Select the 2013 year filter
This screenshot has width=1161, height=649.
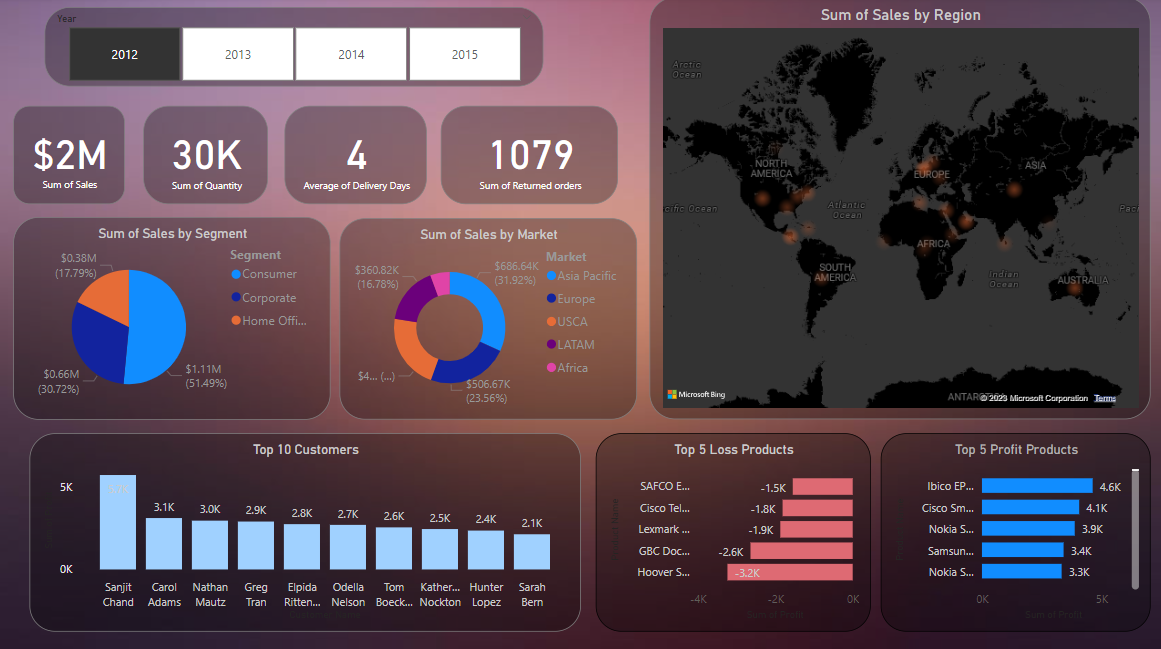237,53
